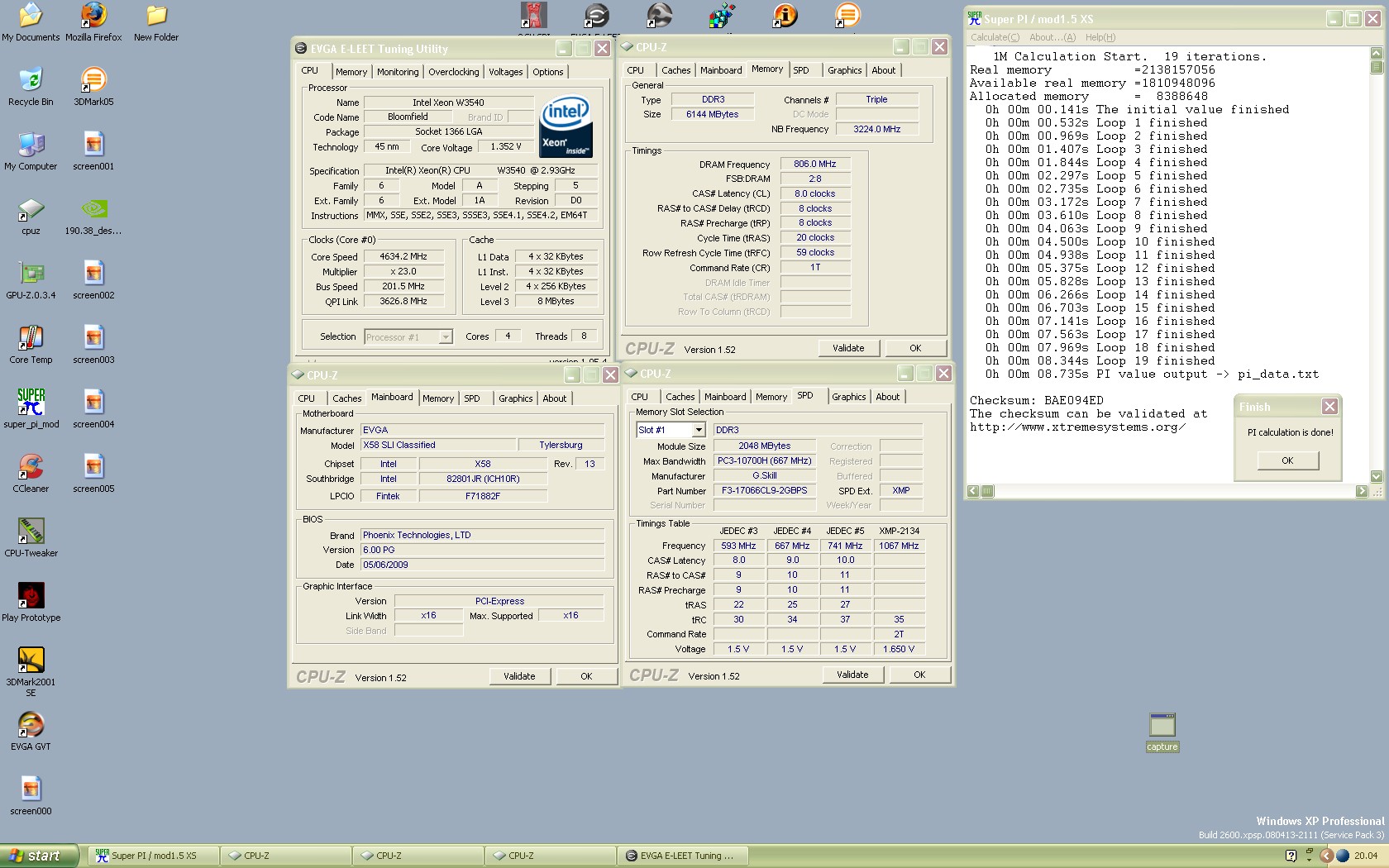Image resolution: width=1389 pixels, height=868 pixels.
Task: Open Calculate menu in Super PI
Action: coord(995,37)
